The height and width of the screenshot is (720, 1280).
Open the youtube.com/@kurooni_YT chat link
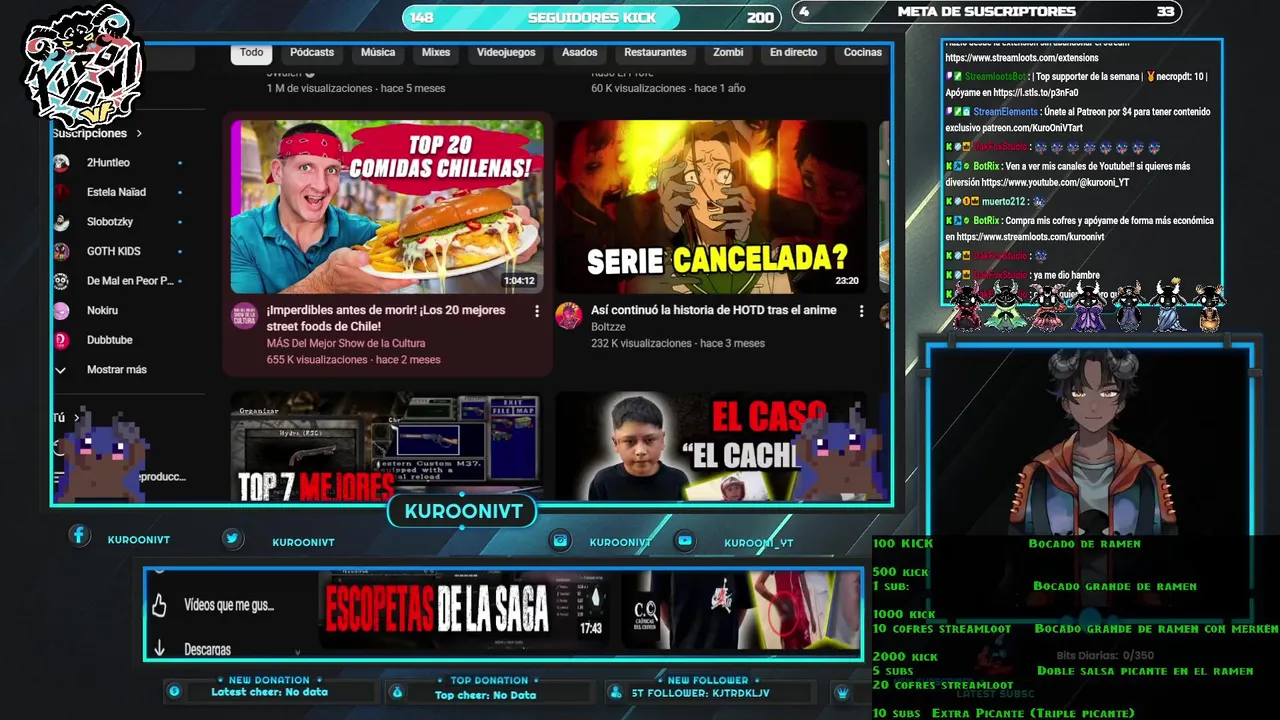pyautogui.click(x=1055, y=183)
